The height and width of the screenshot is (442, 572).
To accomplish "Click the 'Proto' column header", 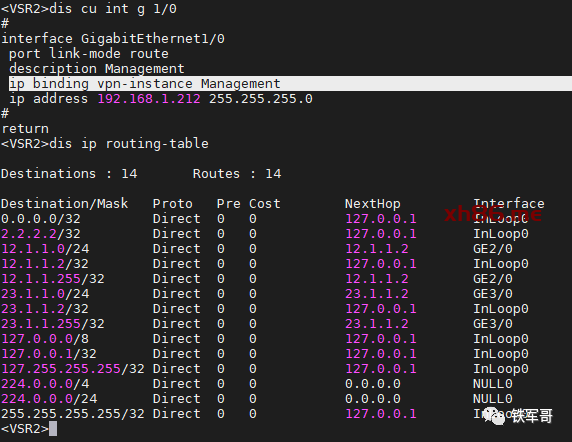I will [x=173, y=203].
